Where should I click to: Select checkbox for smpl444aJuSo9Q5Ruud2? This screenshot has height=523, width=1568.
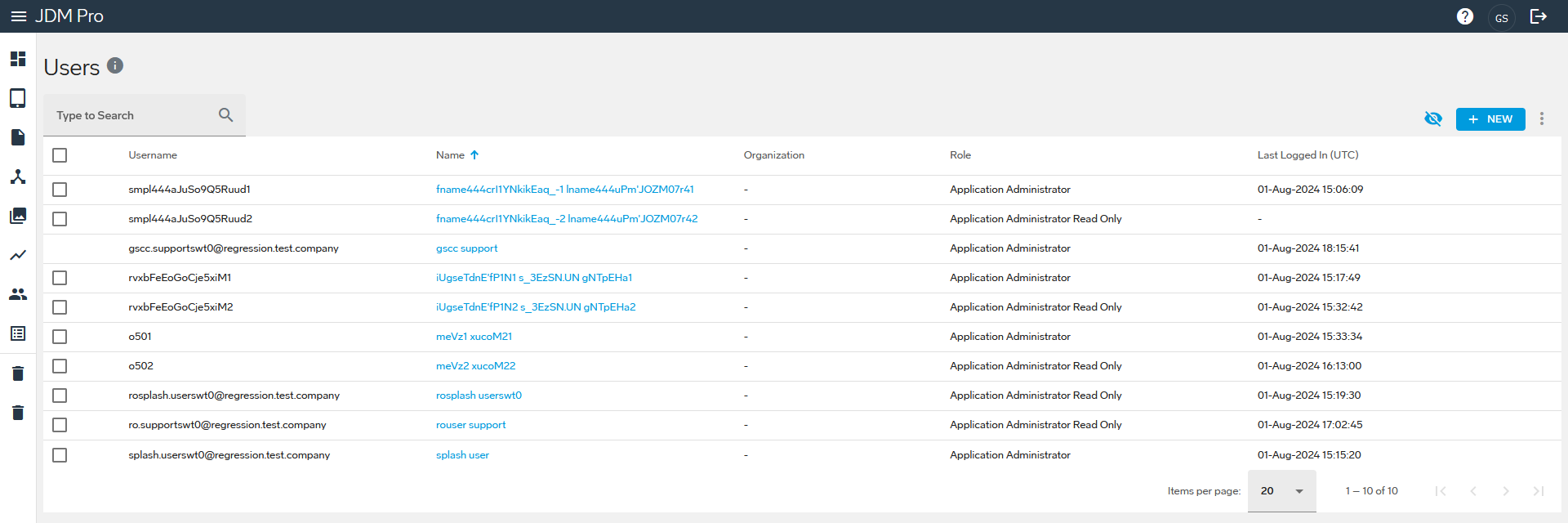[60, 219]
